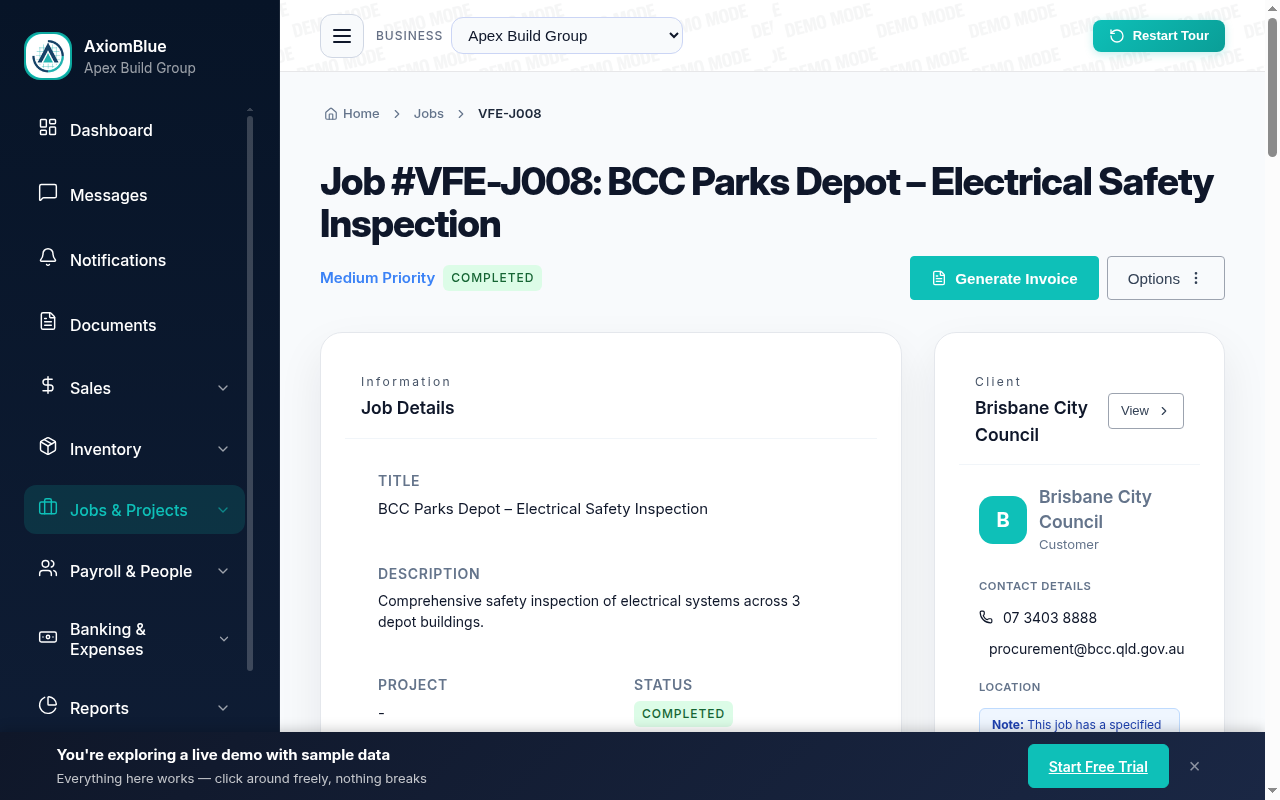Go to Home breadcrumb link
The image size is (1280, 800).
pyautogui.click(x=352, y=114)
